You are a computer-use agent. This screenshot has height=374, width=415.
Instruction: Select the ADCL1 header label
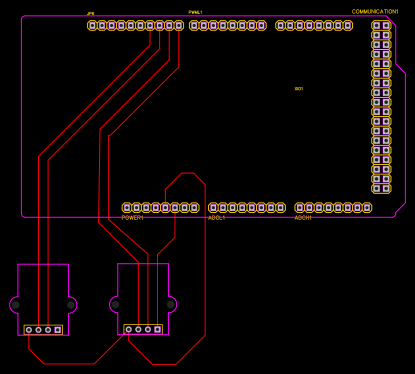pos(216,218)
